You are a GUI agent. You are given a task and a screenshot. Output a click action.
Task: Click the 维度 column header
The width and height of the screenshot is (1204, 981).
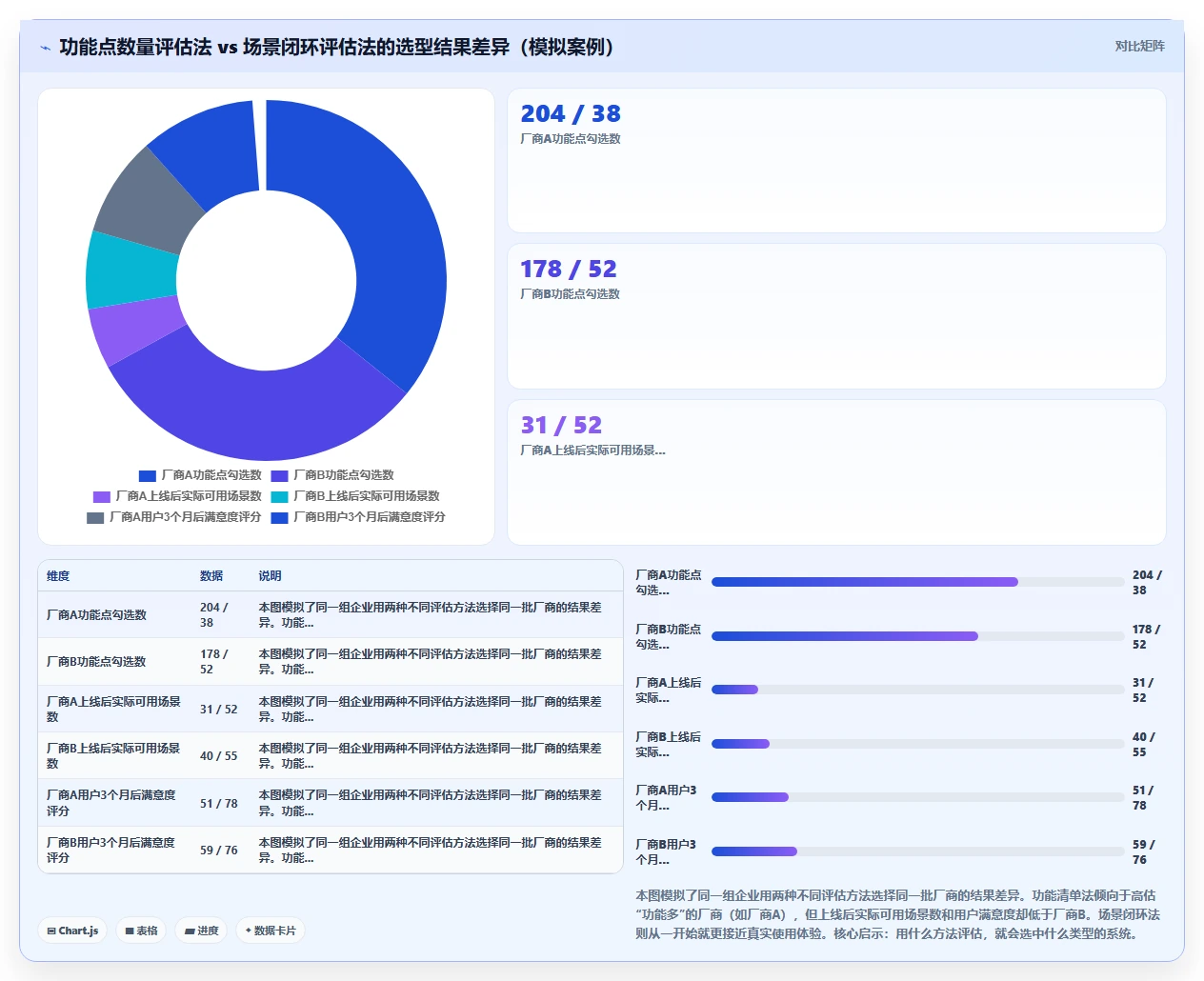click(x=58, y=576)
